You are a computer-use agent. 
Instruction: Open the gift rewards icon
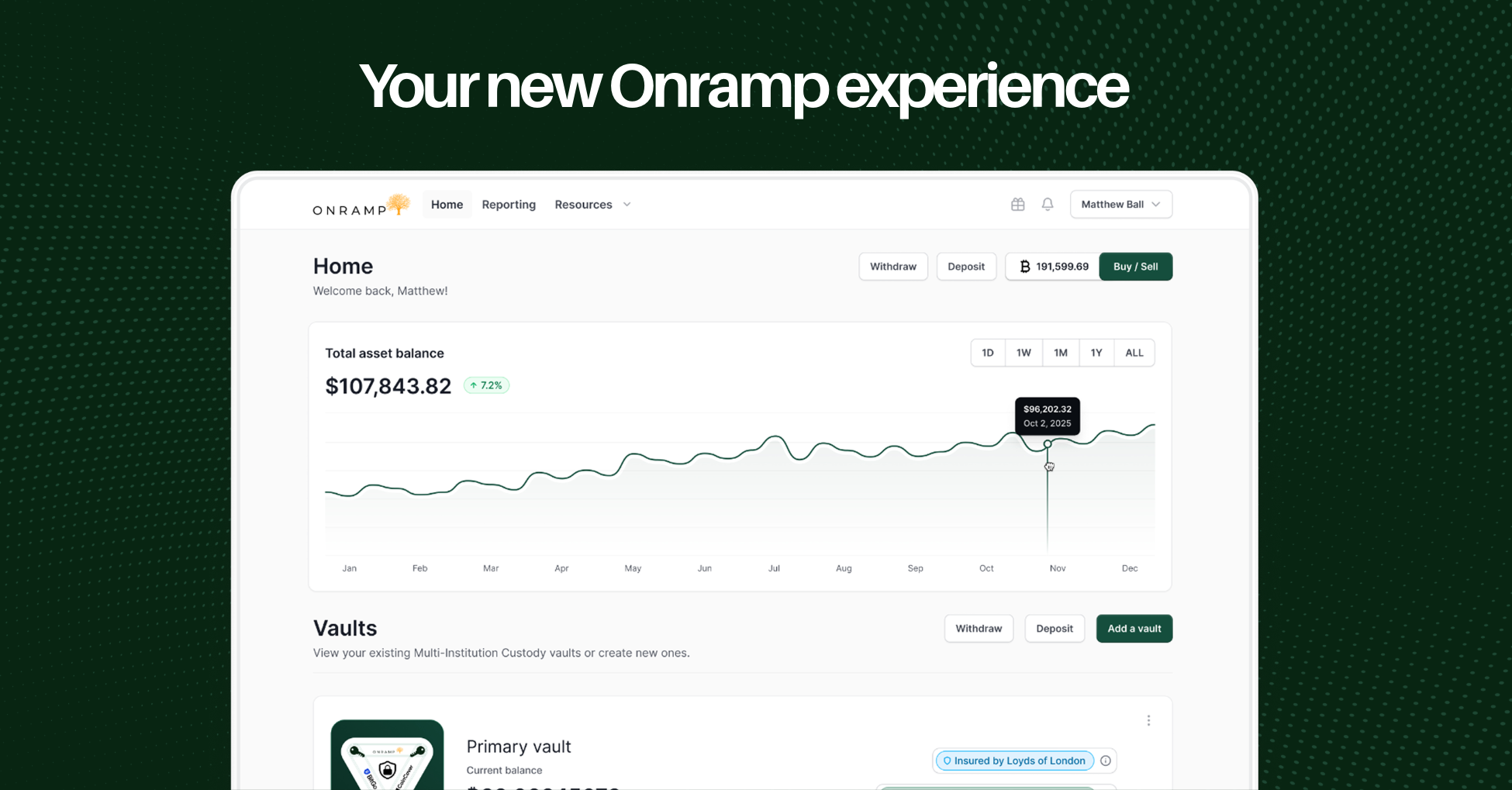pos(1018,204)
